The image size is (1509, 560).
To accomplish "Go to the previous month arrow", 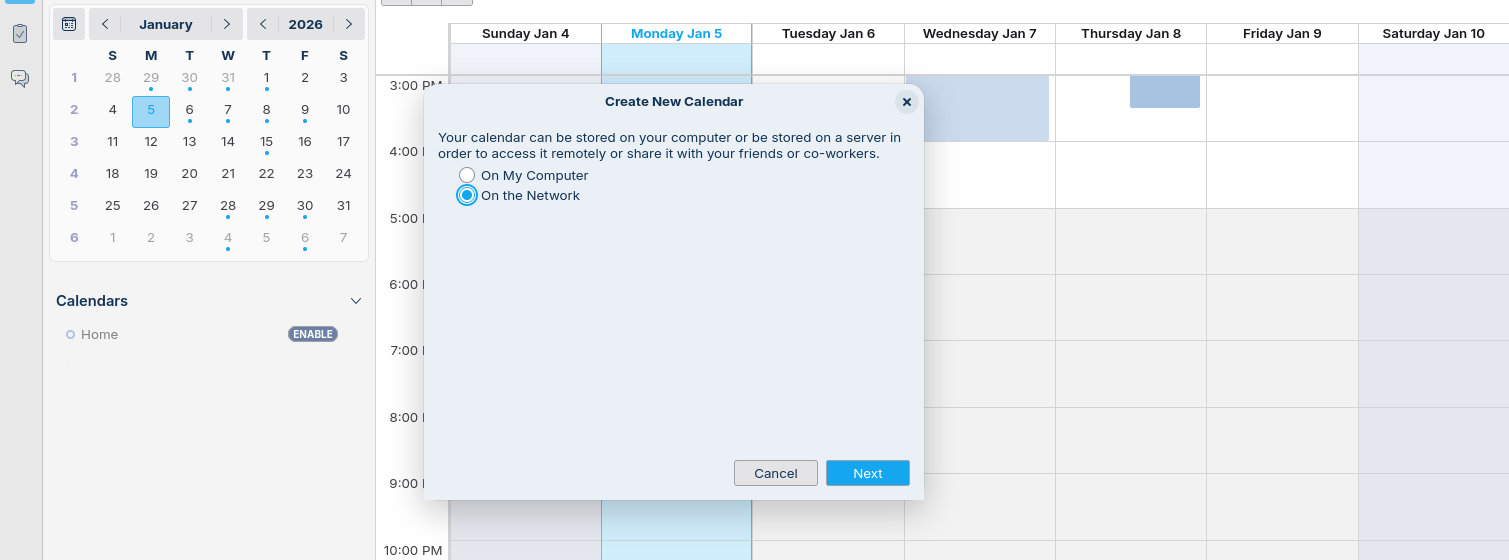I will (x=105, y=24).
